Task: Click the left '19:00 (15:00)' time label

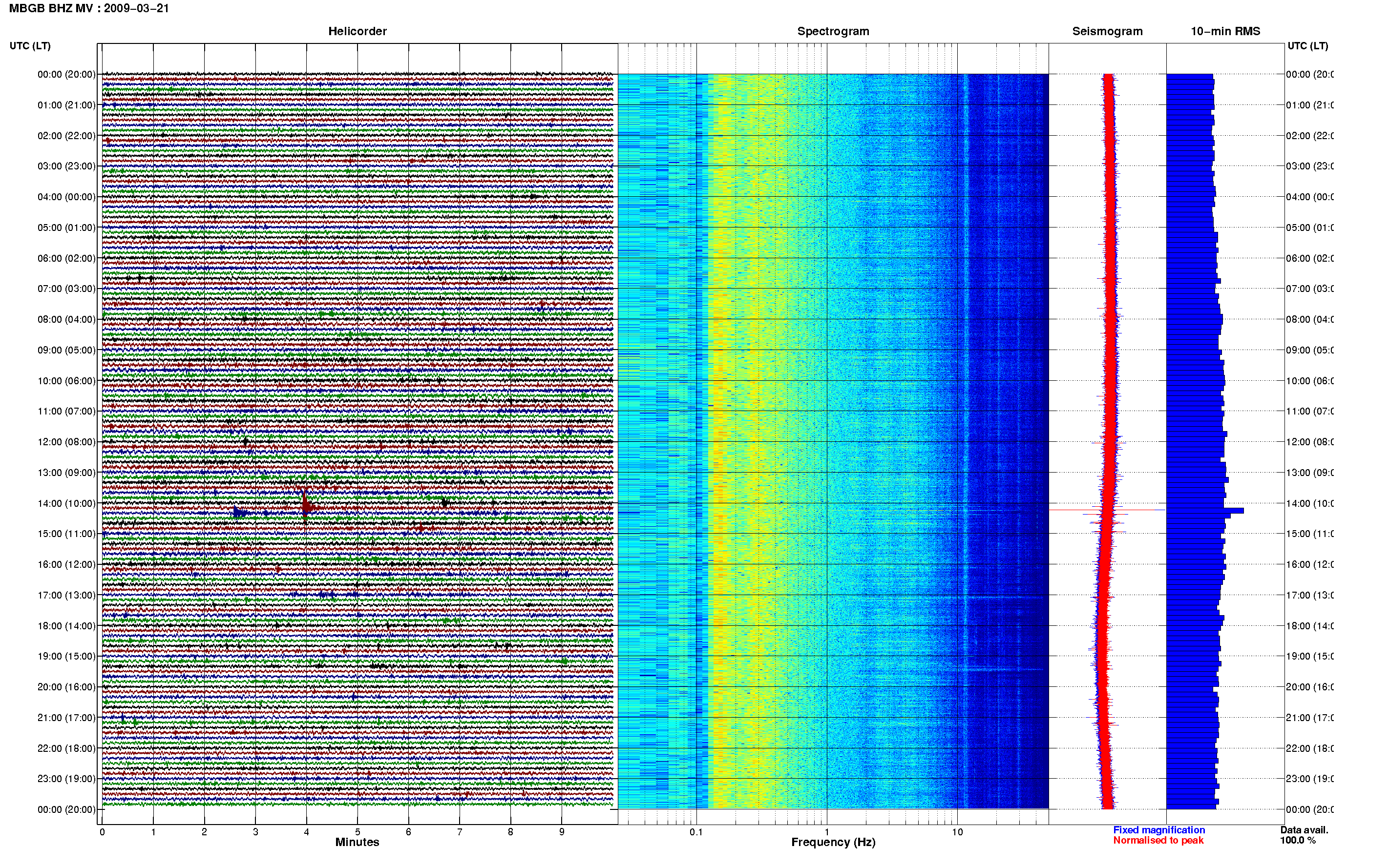Action: [x=66, y=656]
